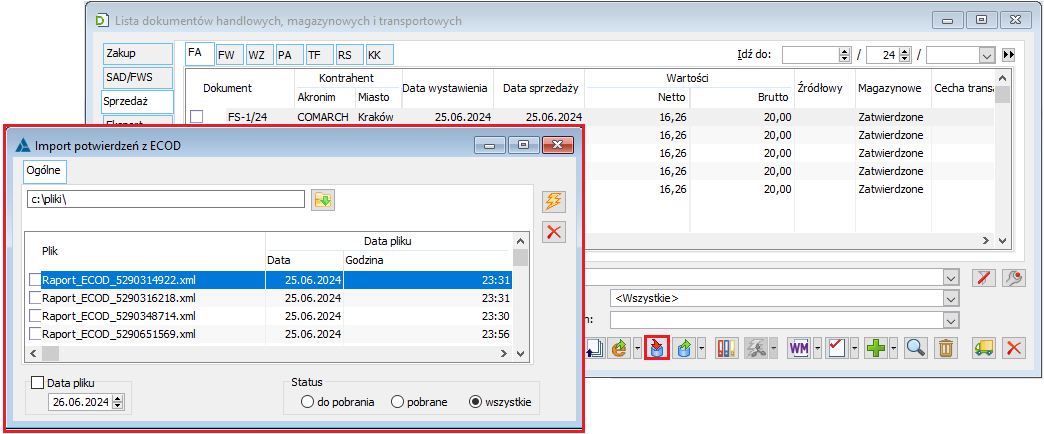Select the 'do pobrania' status radio

click(307, 402)
